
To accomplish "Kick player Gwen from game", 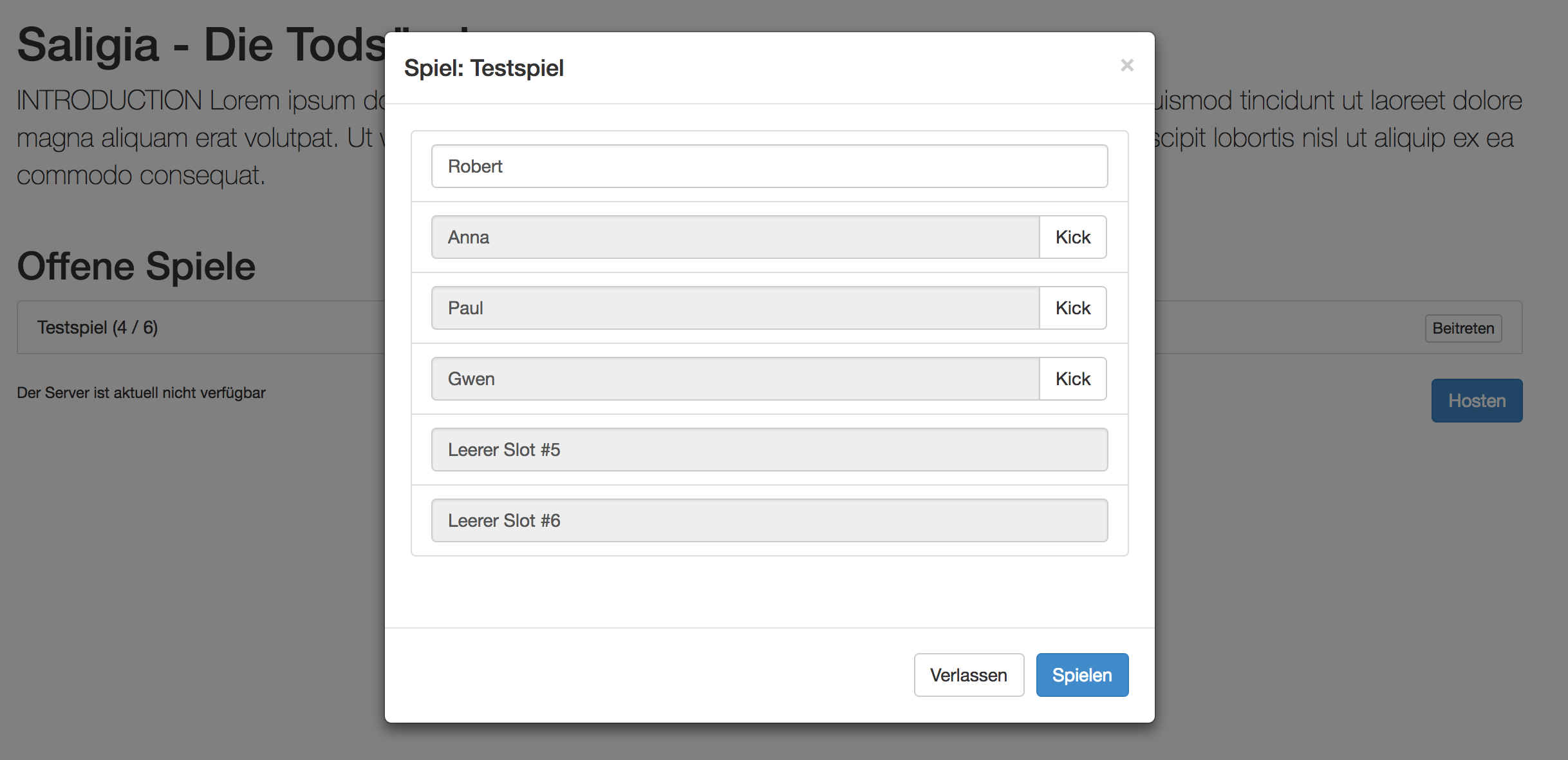I will tap(1072, 379).
